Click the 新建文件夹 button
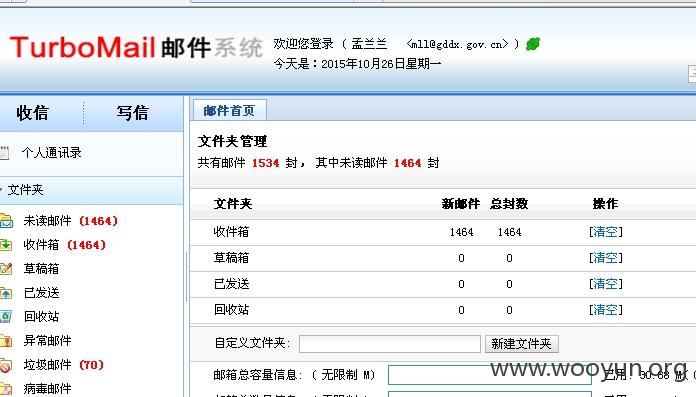The height and width of the screenshot is (397, 696). tap(522, 344)
